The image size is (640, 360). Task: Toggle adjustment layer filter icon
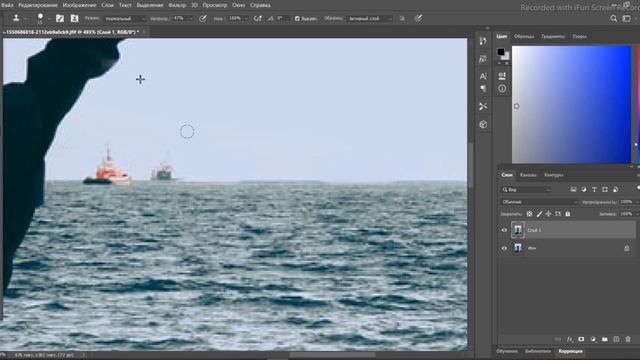(x=584, y=190)
